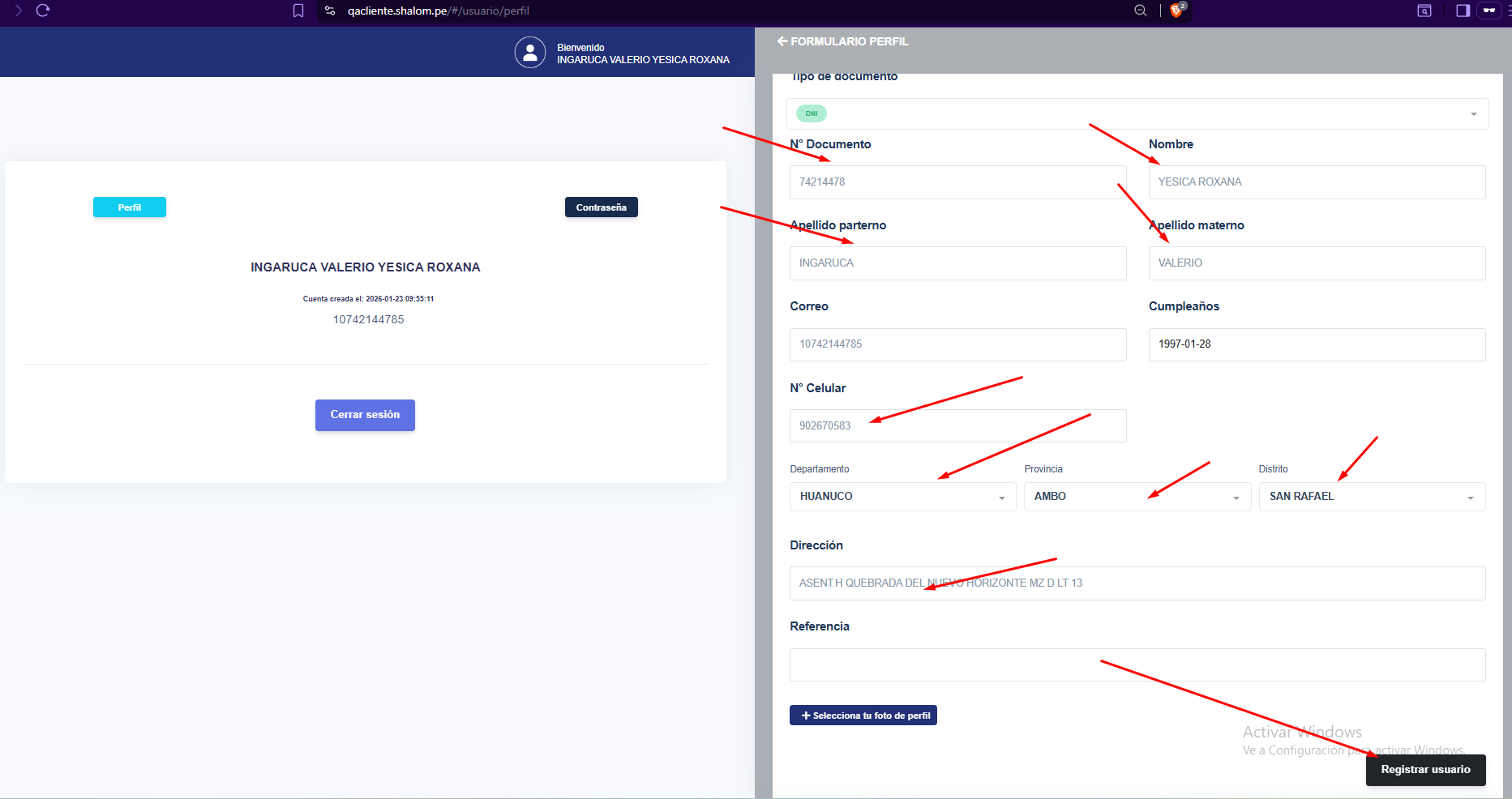Open the Tipo de documento dropdown
The width and height of the screenshot is (1512, 799).
(x=1137, y=114)
